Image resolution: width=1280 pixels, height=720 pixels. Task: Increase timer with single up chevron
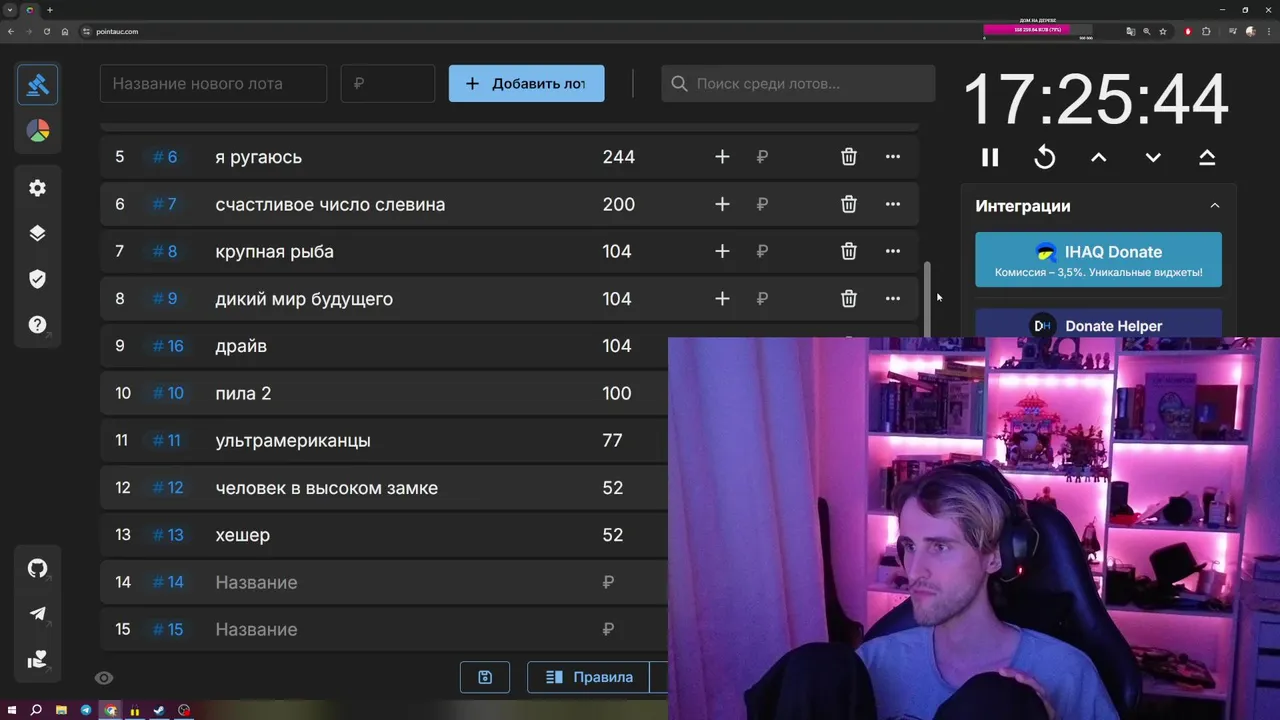click(x=1098, y=157)
